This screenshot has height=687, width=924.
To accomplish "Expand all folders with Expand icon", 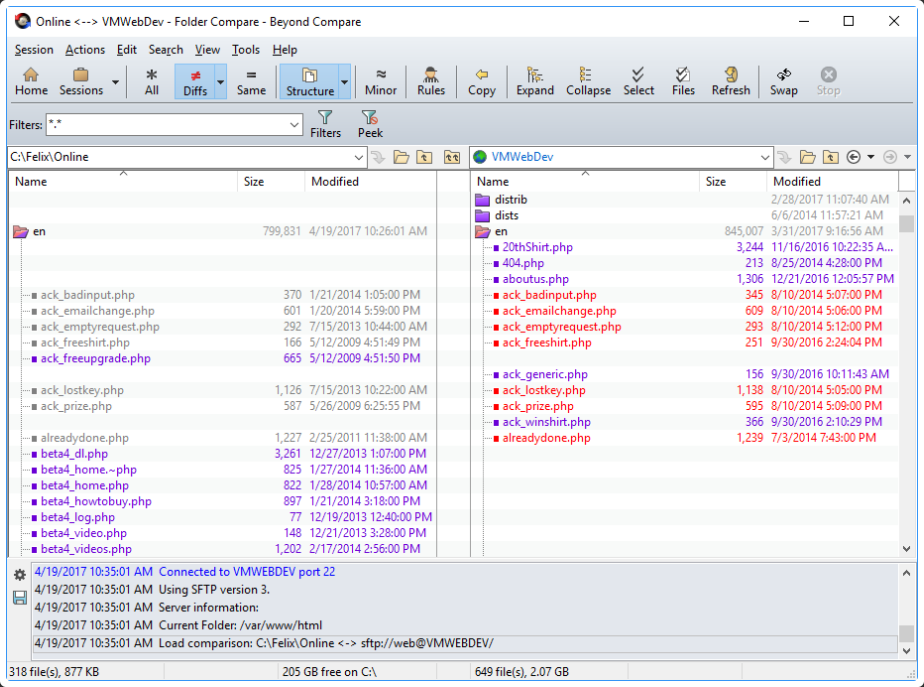I will coord(535,81).
